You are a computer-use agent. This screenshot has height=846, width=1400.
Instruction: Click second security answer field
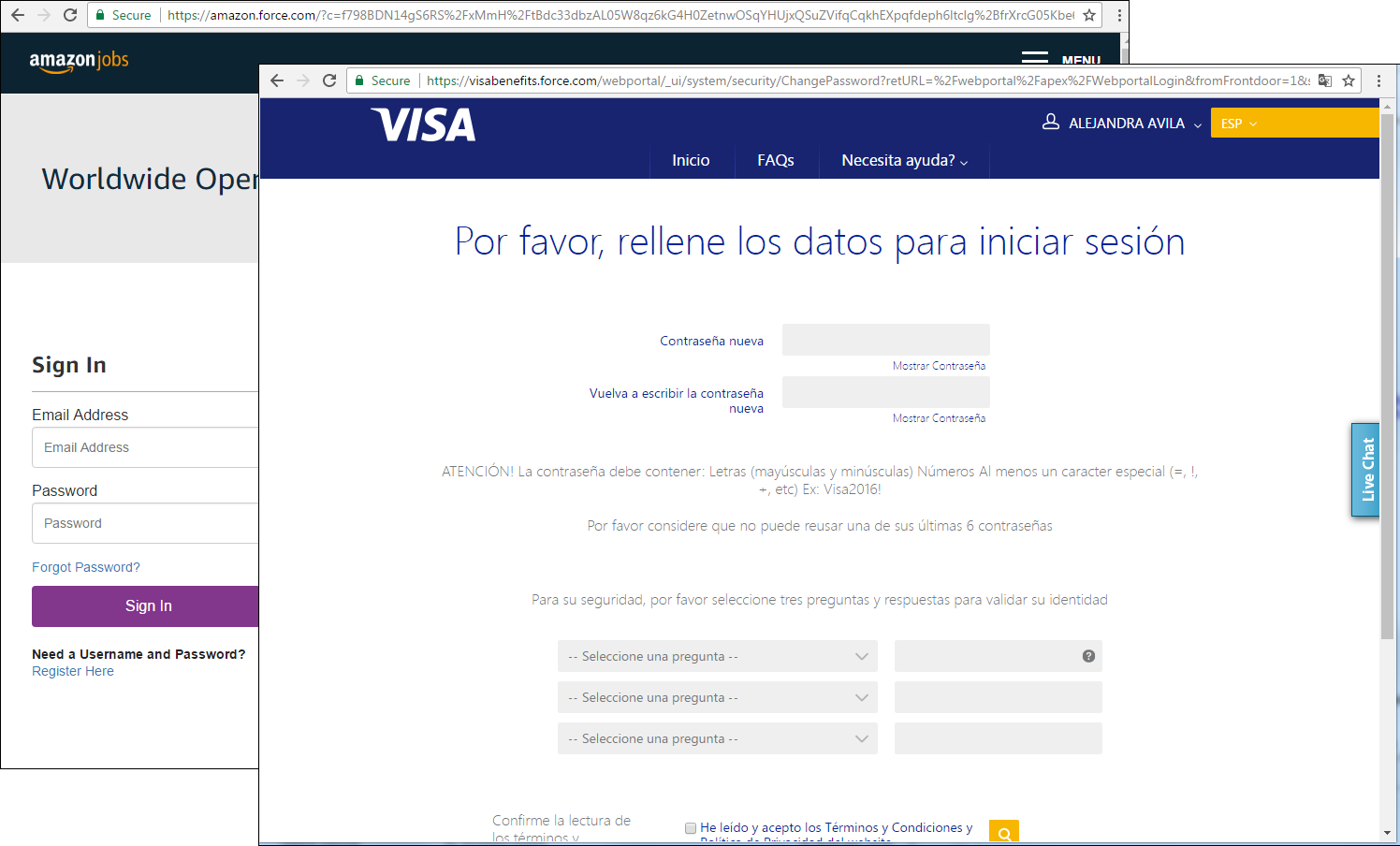(999, 697)
